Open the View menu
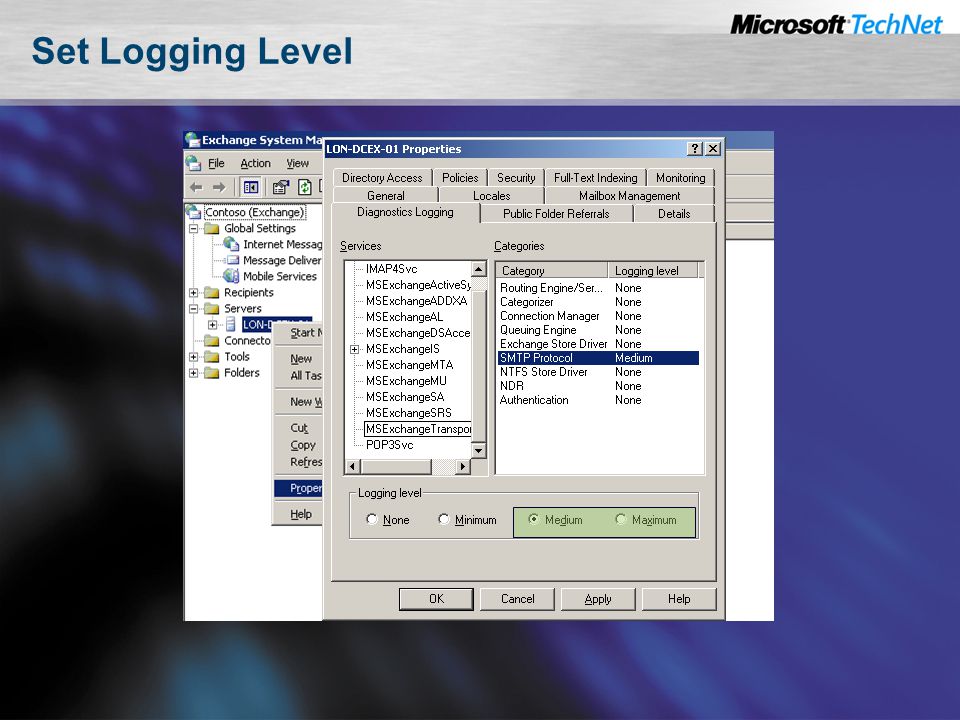The image size is (960, 720). pyautogui.click(x=298, y=163)
